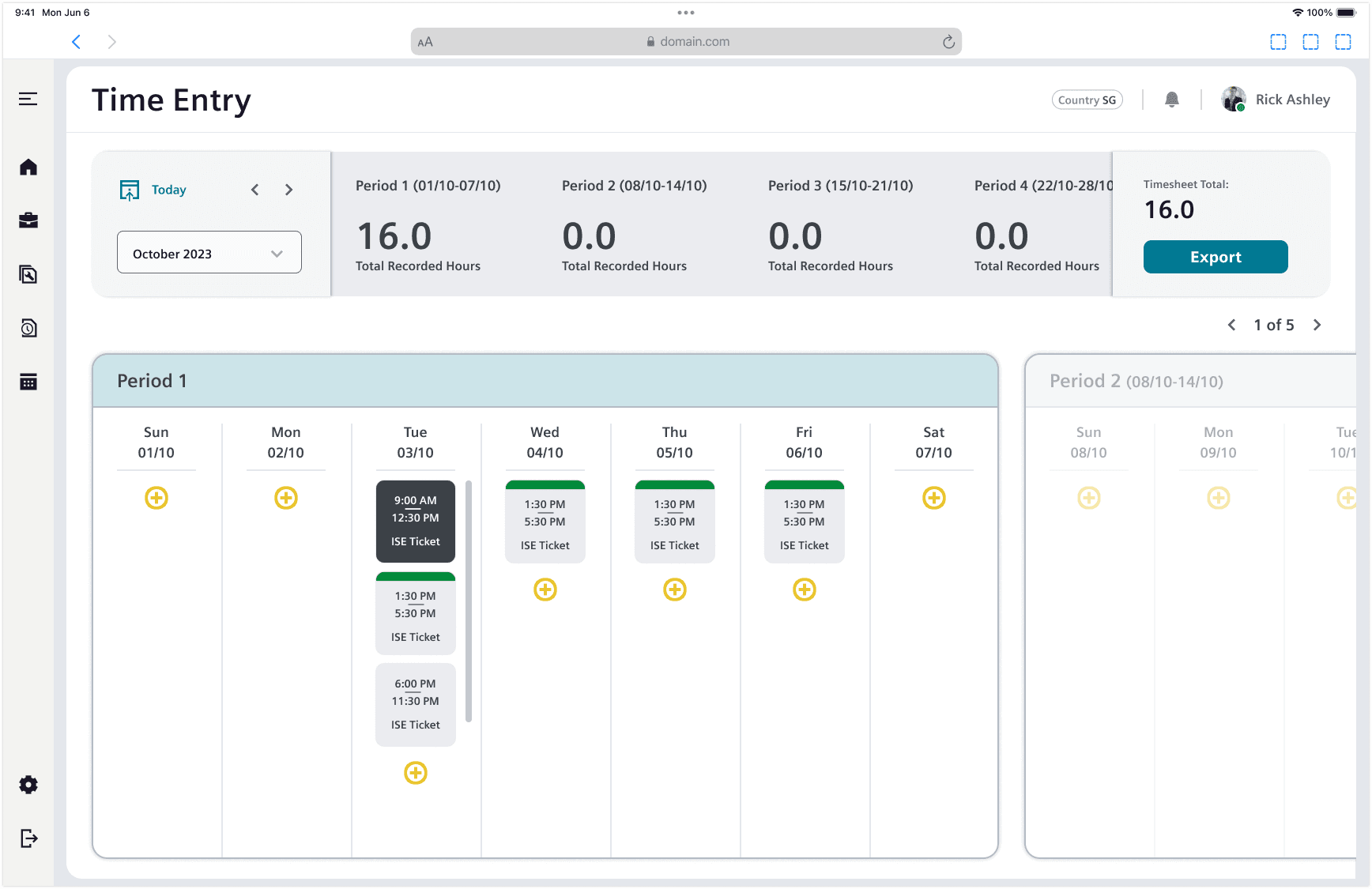Screen dimensions: 1372x889
Task: Click the Tuesday column scrollbar
Action: pyautogui.click(x=469, y=601)
